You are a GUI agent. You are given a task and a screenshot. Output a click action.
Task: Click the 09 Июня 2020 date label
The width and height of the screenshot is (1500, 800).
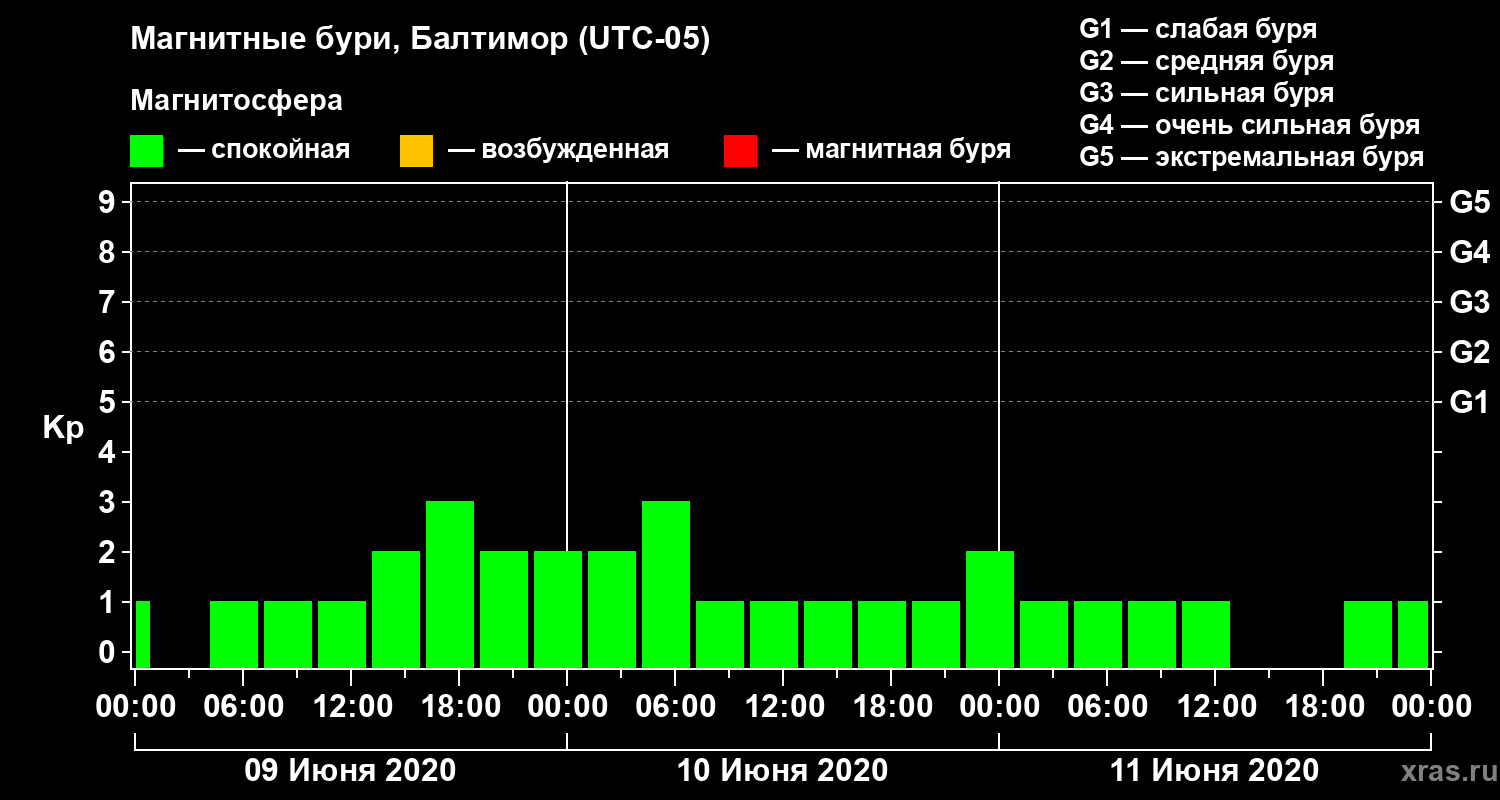click(350, 771)
